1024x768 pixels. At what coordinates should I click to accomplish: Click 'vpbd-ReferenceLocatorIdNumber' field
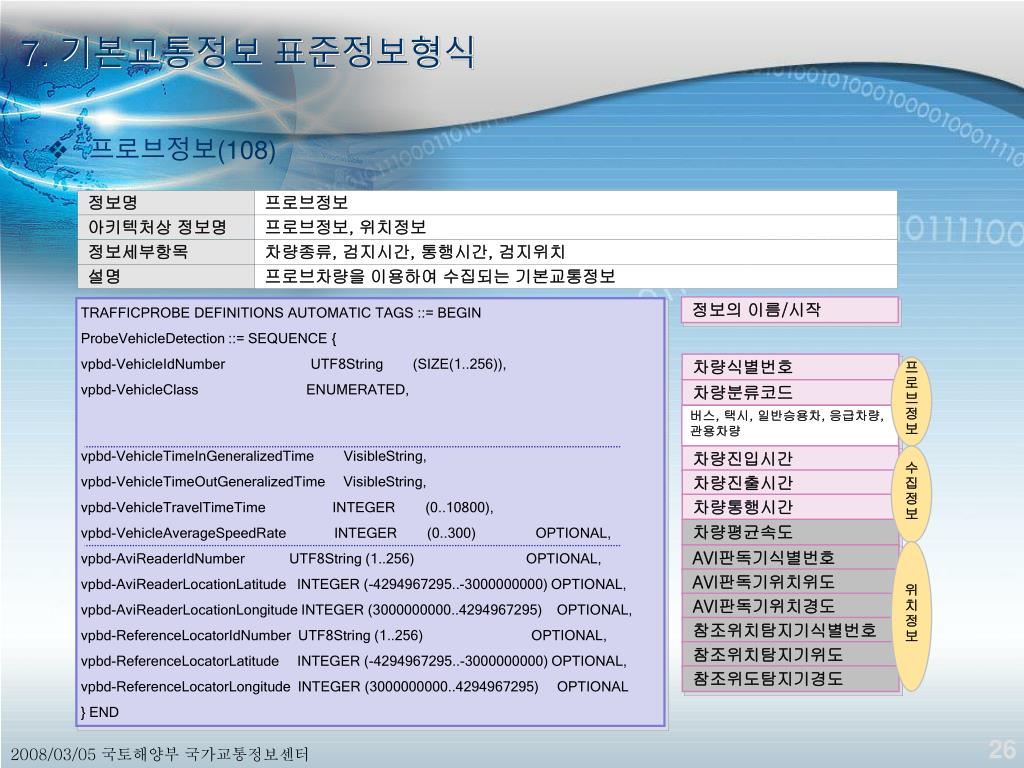point(185,635)
